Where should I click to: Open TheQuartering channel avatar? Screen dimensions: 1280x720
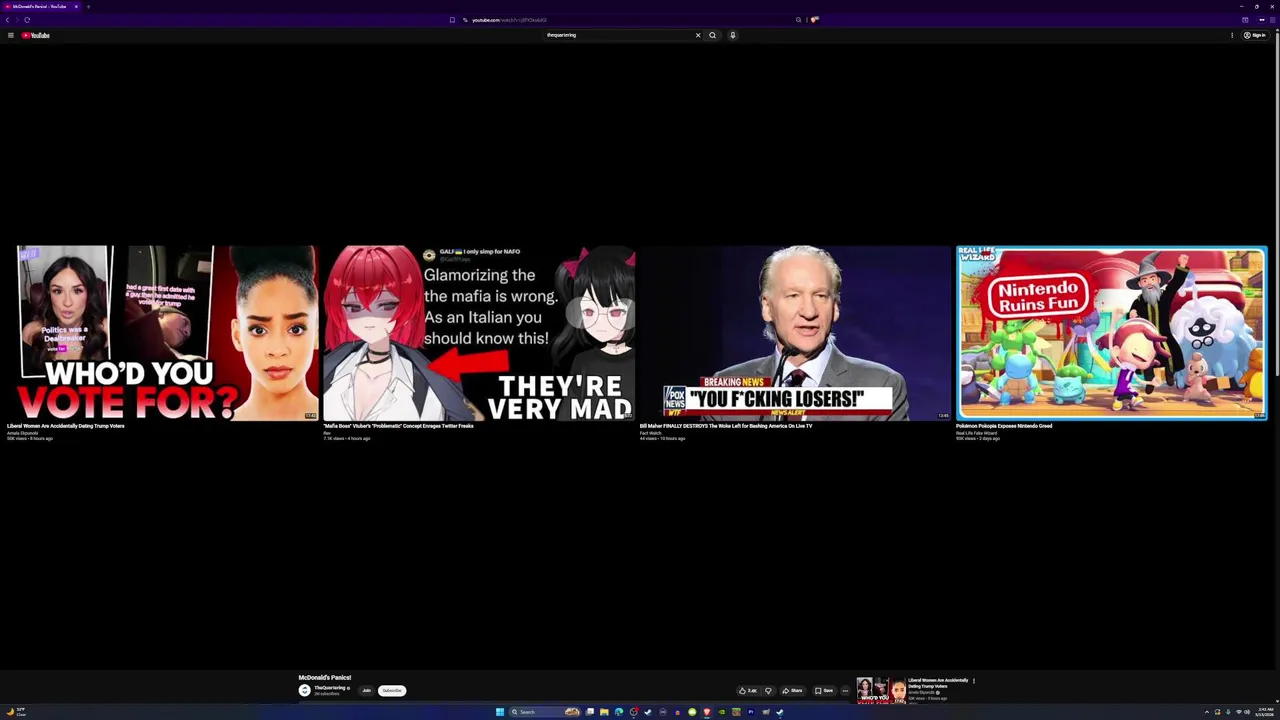coord(305,690)
